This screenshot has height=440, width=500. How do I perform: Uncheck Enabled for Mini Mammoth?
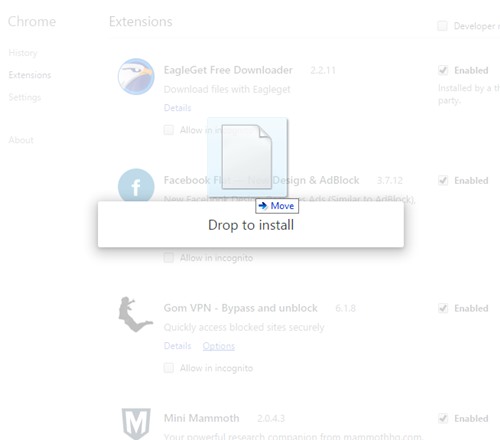[443, 418]
